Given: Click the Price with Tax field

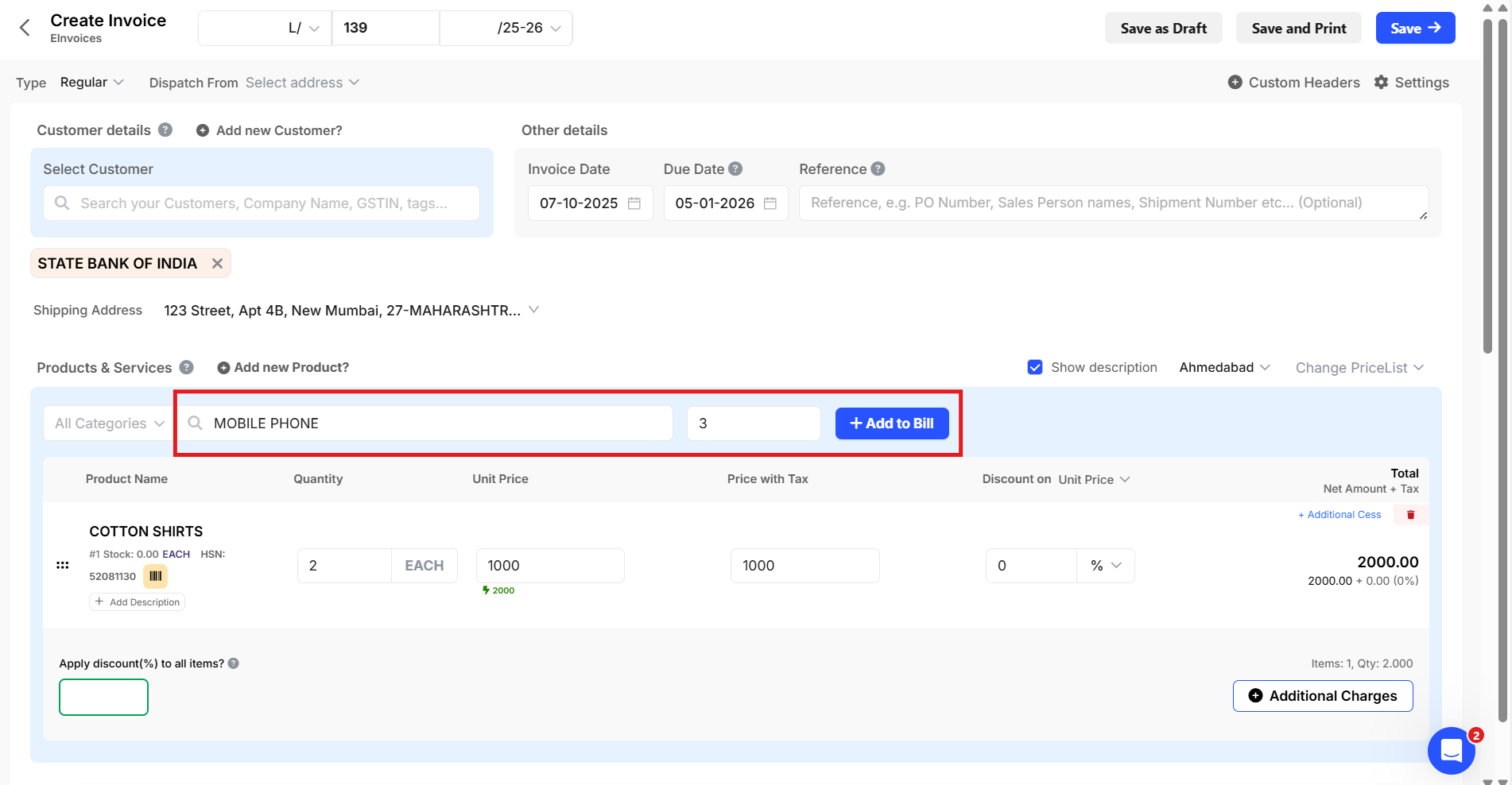Looking at the screenshot, I should click(x=804, y=566).
